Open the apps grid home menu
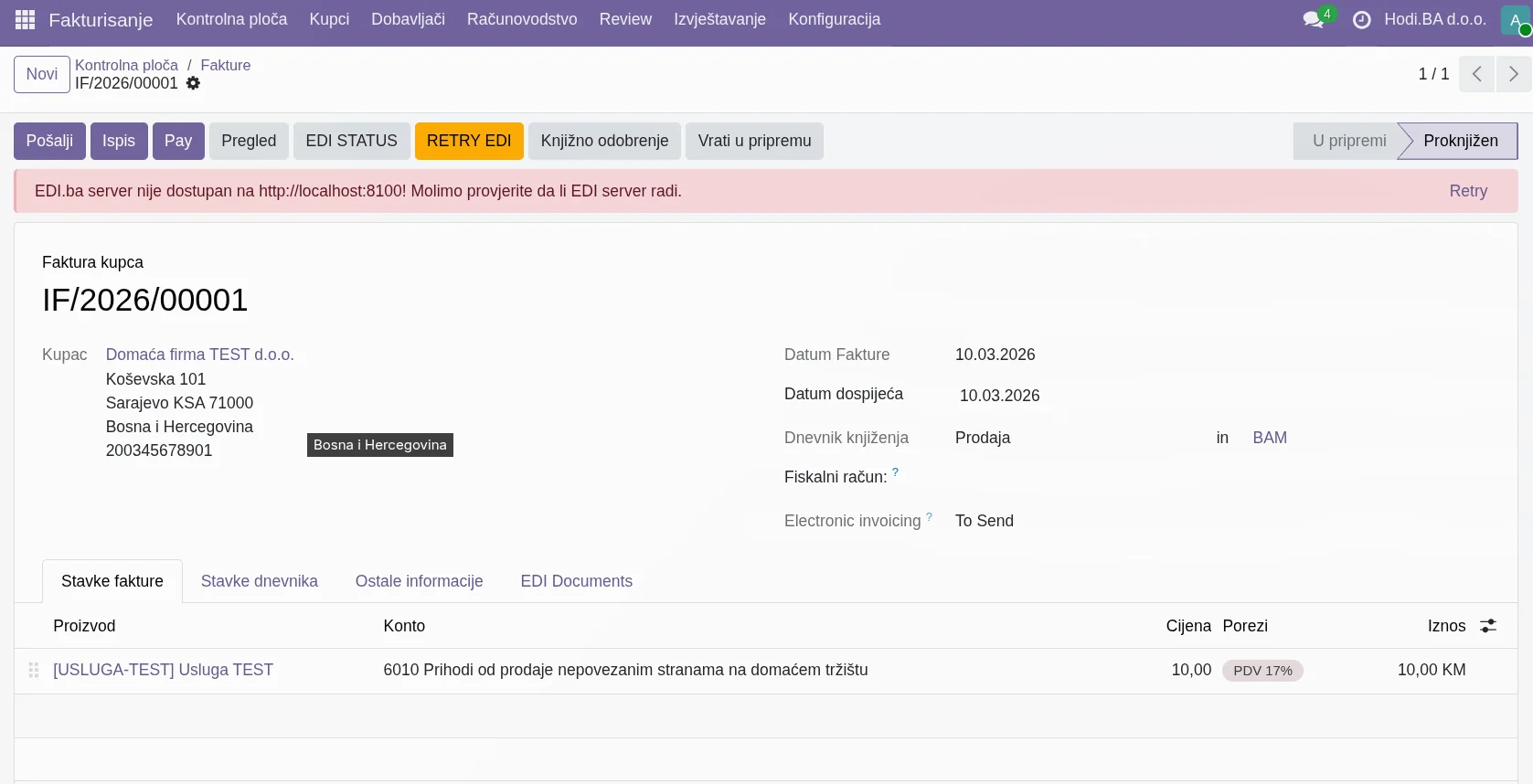This screenshot has height=784, width=1533. point(25,19)
